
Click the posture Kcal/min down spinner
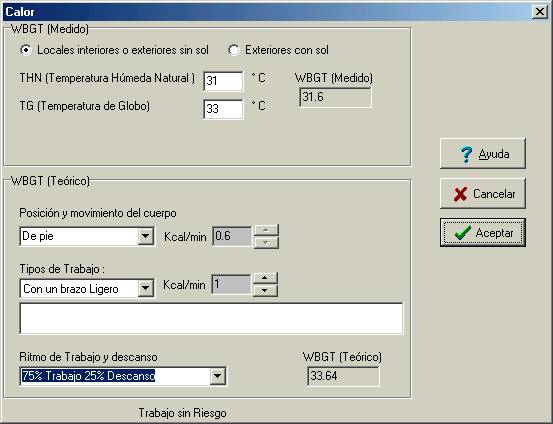click(266, 243)
